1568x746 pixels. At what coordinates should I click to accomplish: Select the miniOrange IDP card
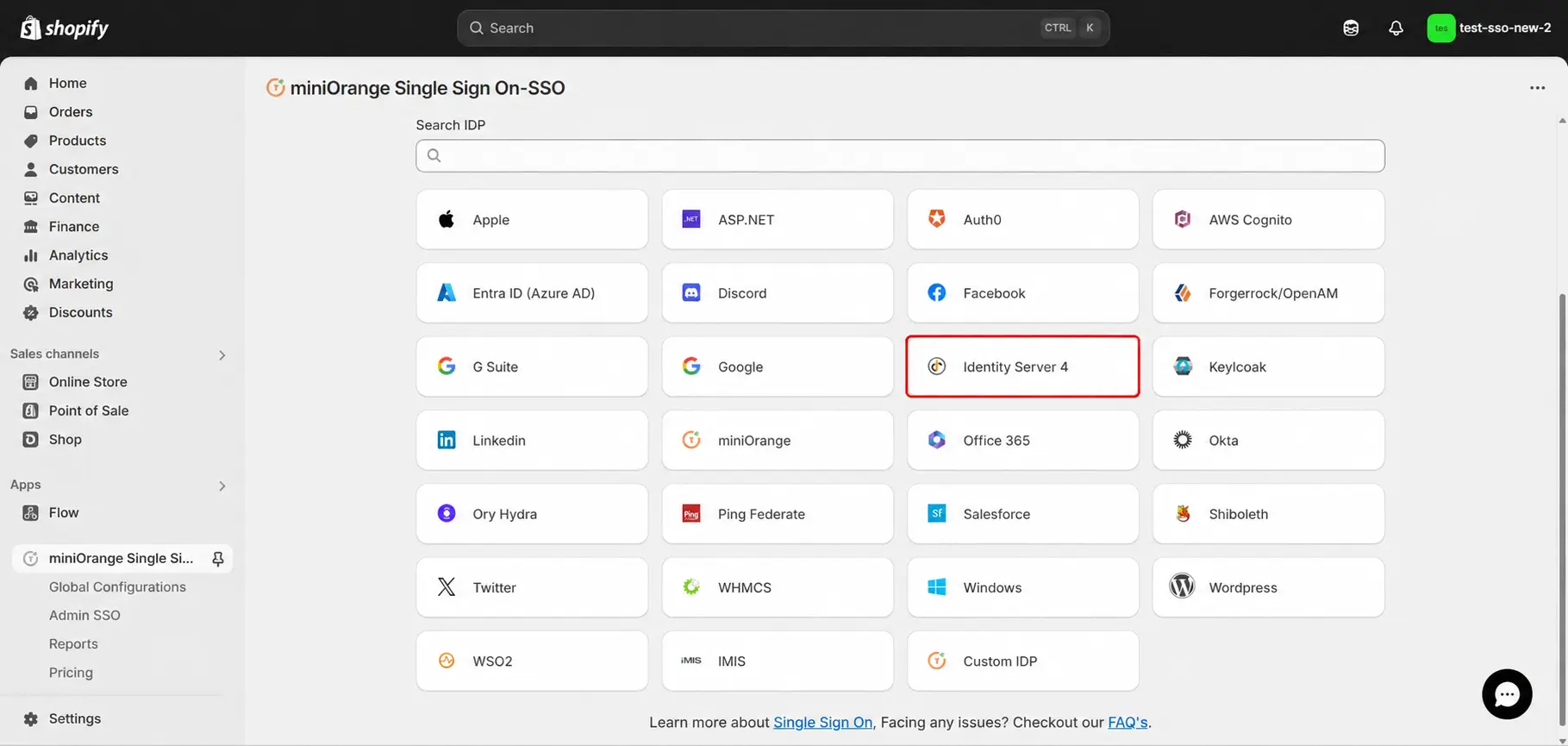(x=778, y=440)
